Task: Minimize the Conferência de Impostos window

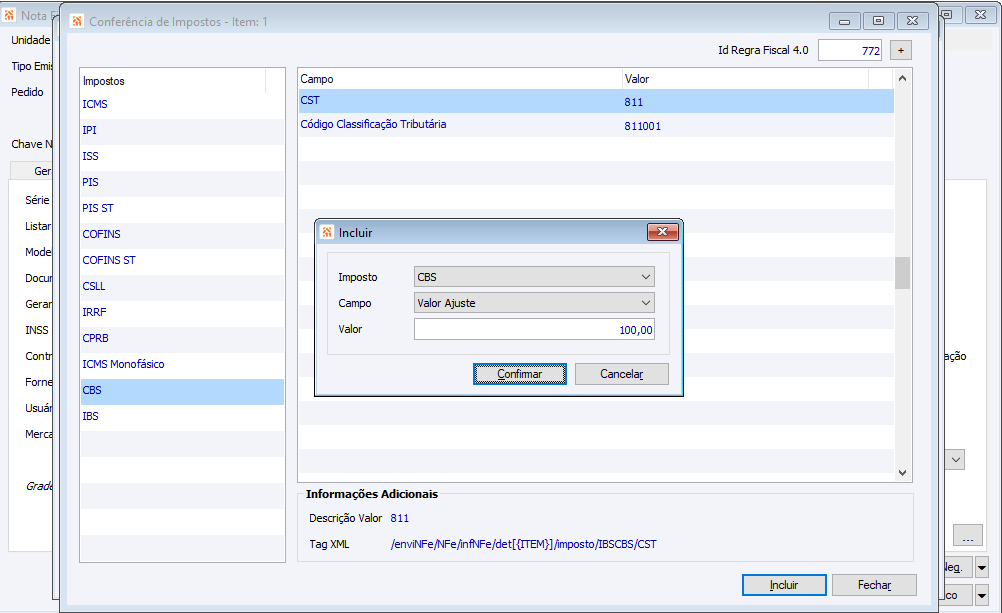Action: pyautogui.click(x=845, y=21)
